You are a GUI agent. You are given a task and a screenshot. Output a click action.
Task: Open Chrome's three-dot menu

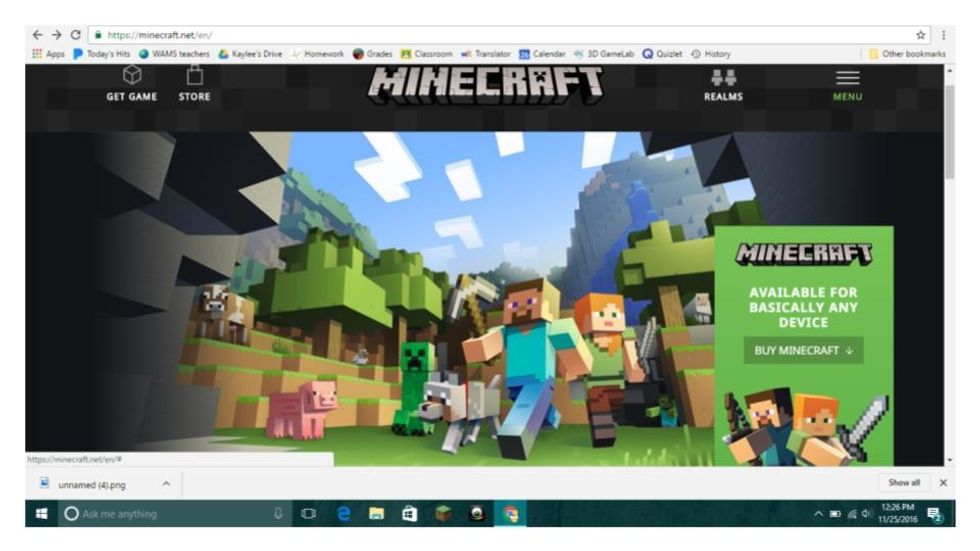[944, 35]
